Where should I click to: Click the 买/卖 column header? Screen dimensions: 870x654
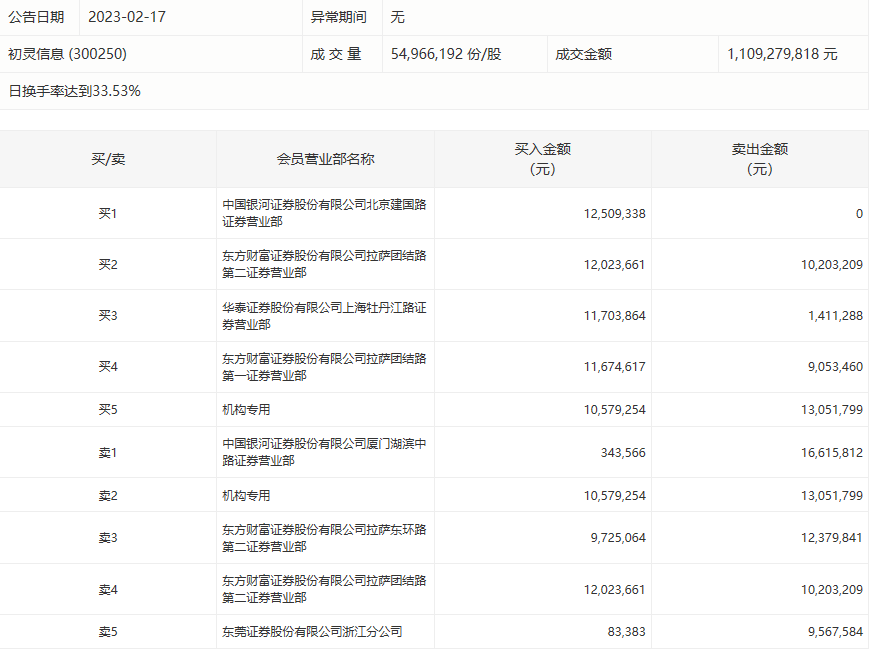[x=108, y=159]
